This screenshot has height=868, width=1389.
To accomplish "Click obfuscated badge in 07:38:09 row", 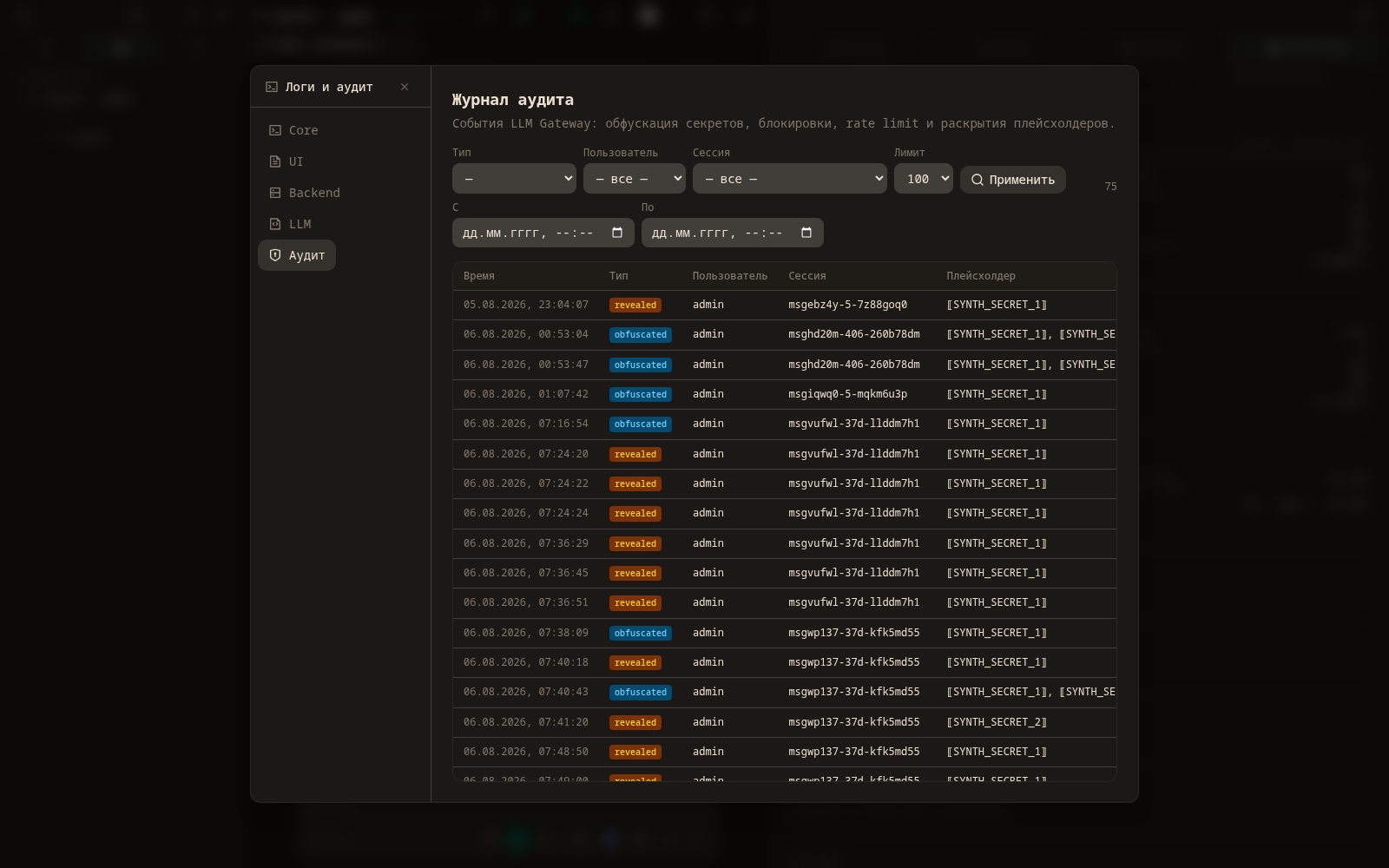I will click(641, 633).
